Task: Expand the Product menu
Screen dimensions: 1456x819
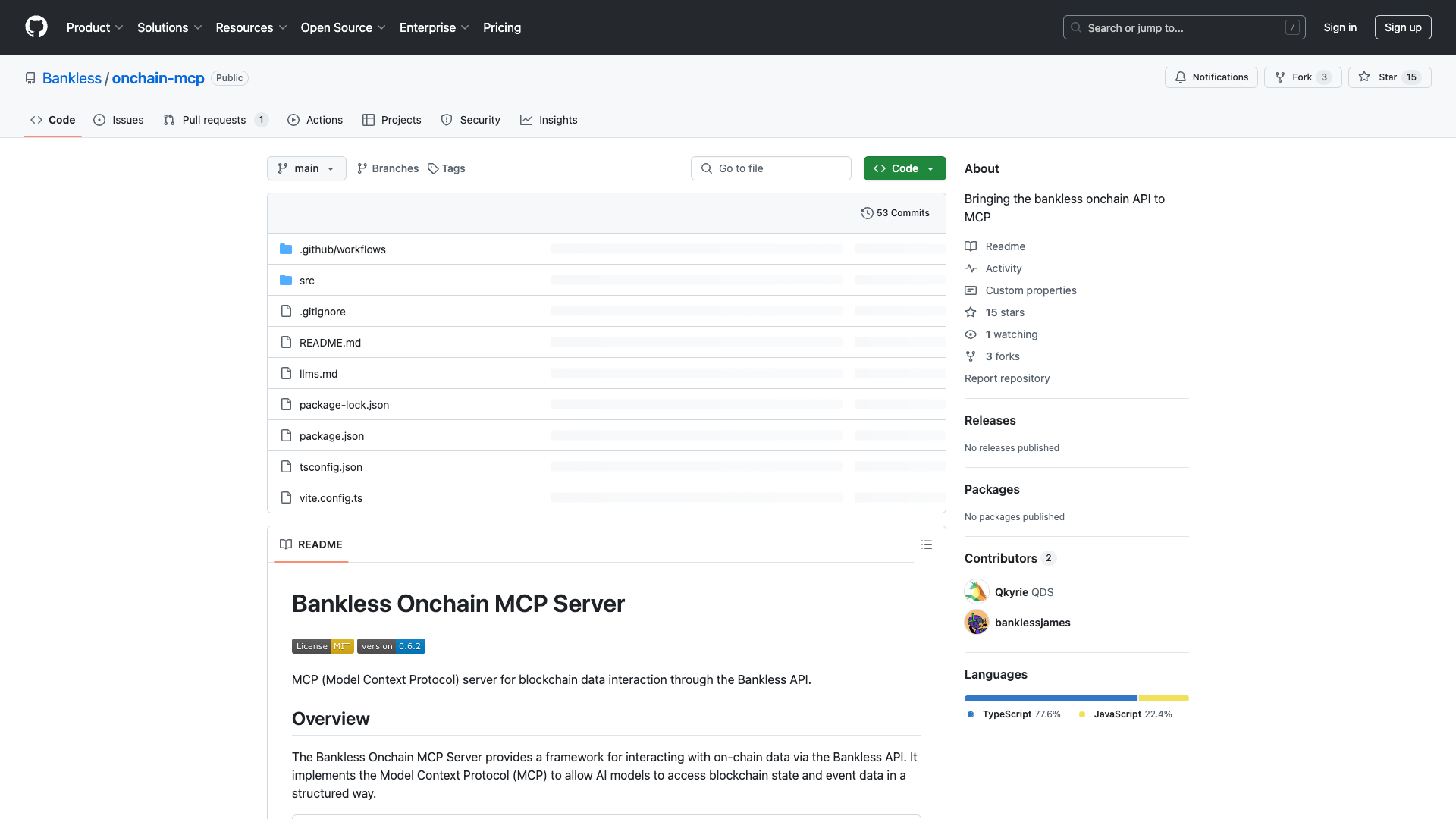Action: 94,27
